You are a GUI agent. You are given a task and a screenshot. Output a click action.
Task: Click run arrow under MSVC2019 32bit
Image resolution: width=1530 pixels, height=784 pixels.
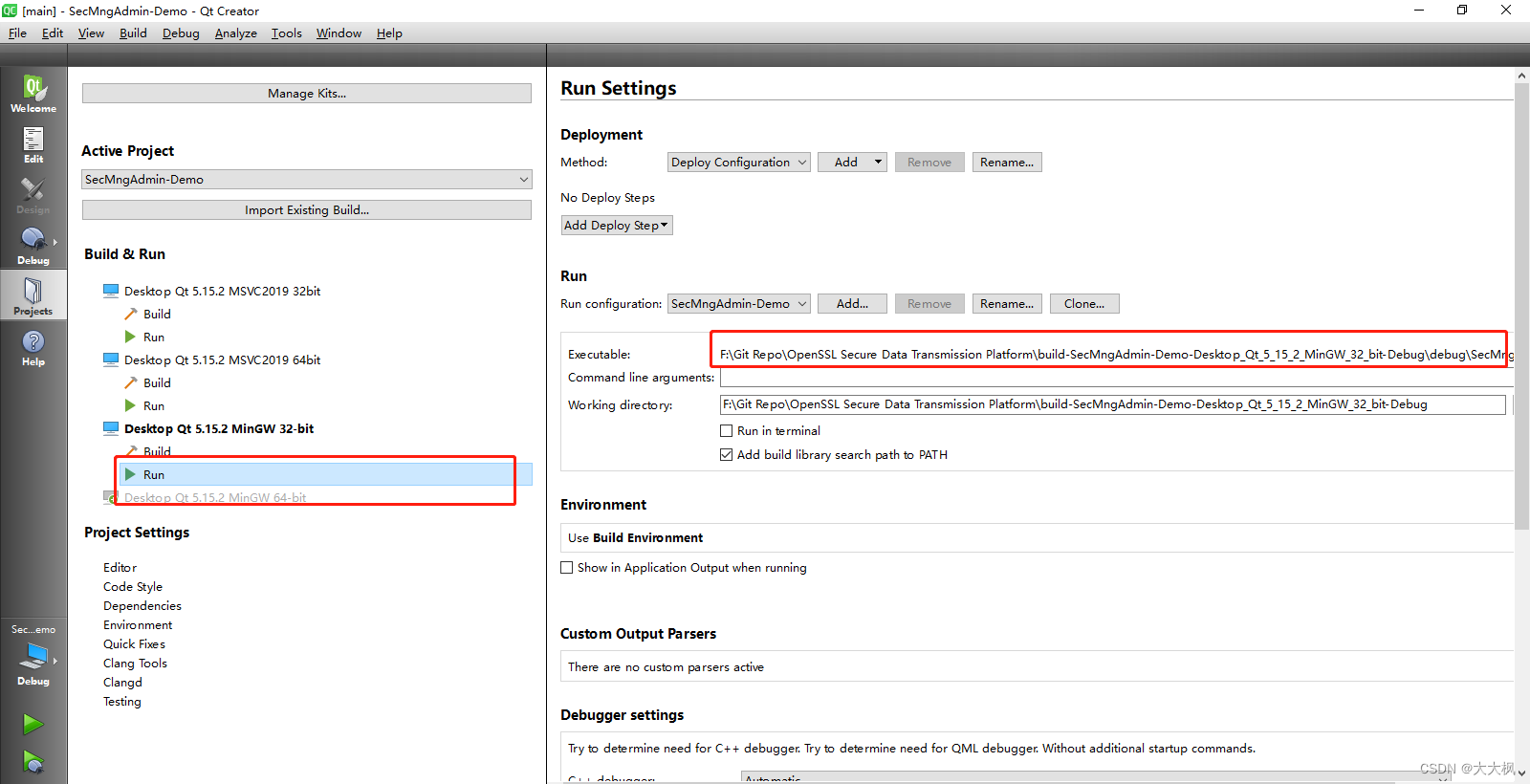130,337
